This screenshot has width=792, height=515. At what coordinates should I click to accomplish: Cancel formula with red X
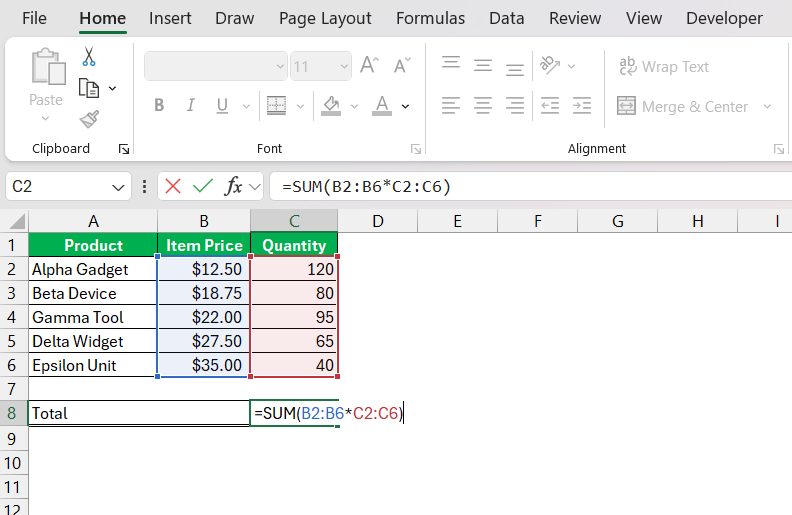[x=173, y=186]
